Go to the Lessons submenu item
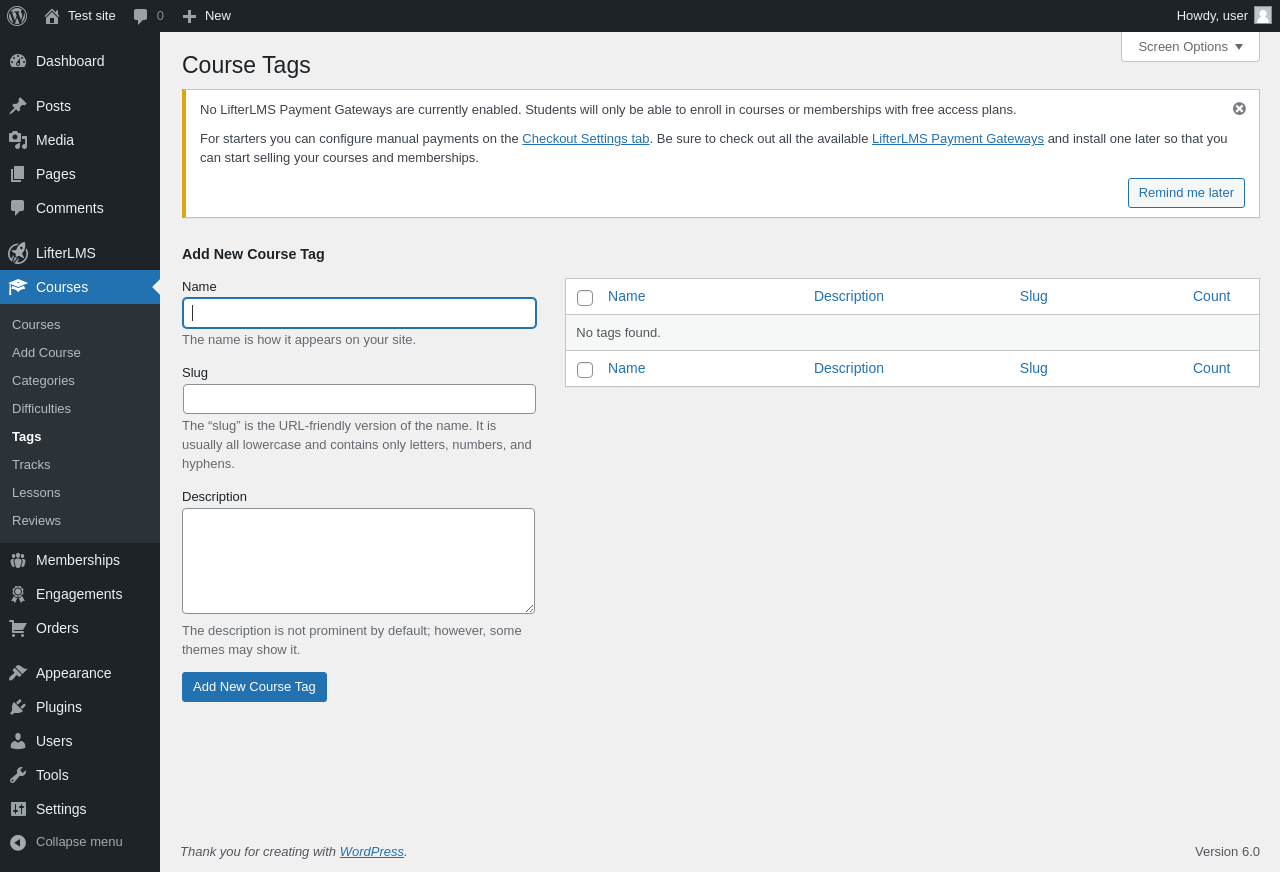 (36, 493)
